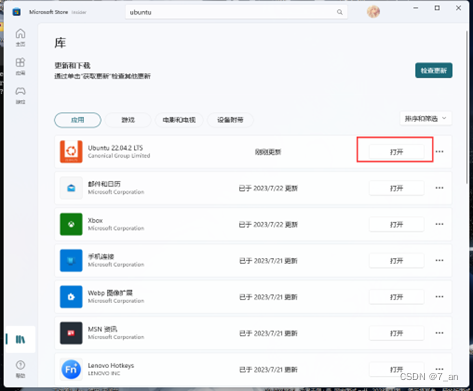Open Help in the sidebar

point(20,369)
